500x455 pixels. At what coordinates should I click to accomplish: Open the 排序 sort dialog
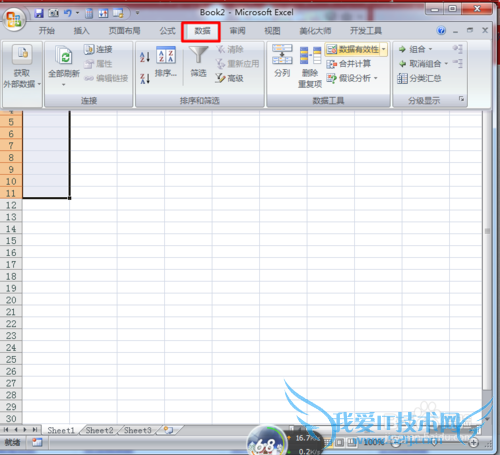166,62
